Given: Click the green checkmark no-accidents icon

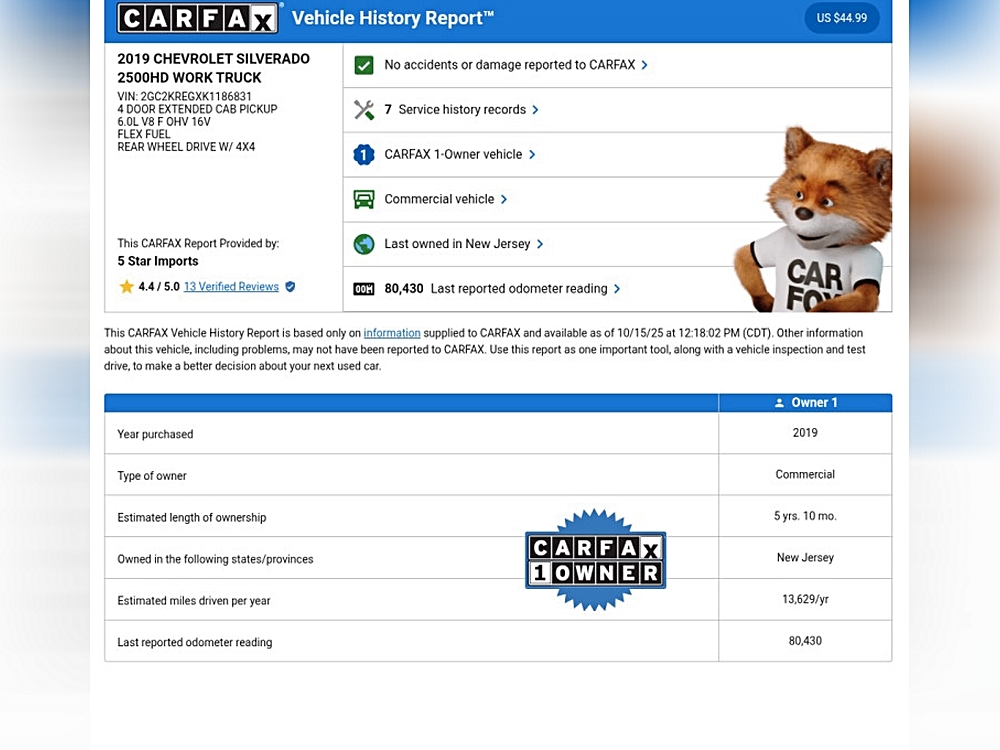Looking at the screenshot, I should point(364,65).
